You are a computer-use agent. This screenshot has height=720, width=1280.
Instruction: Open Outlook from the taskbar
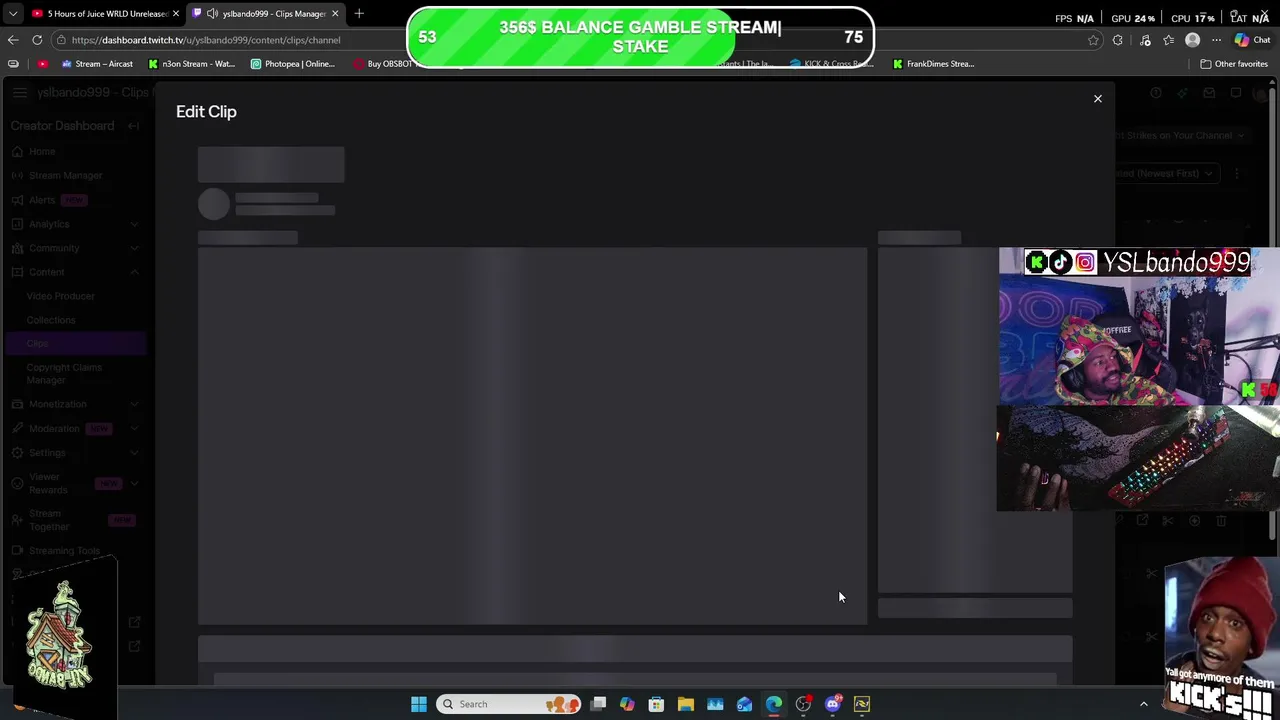(744, 704)
